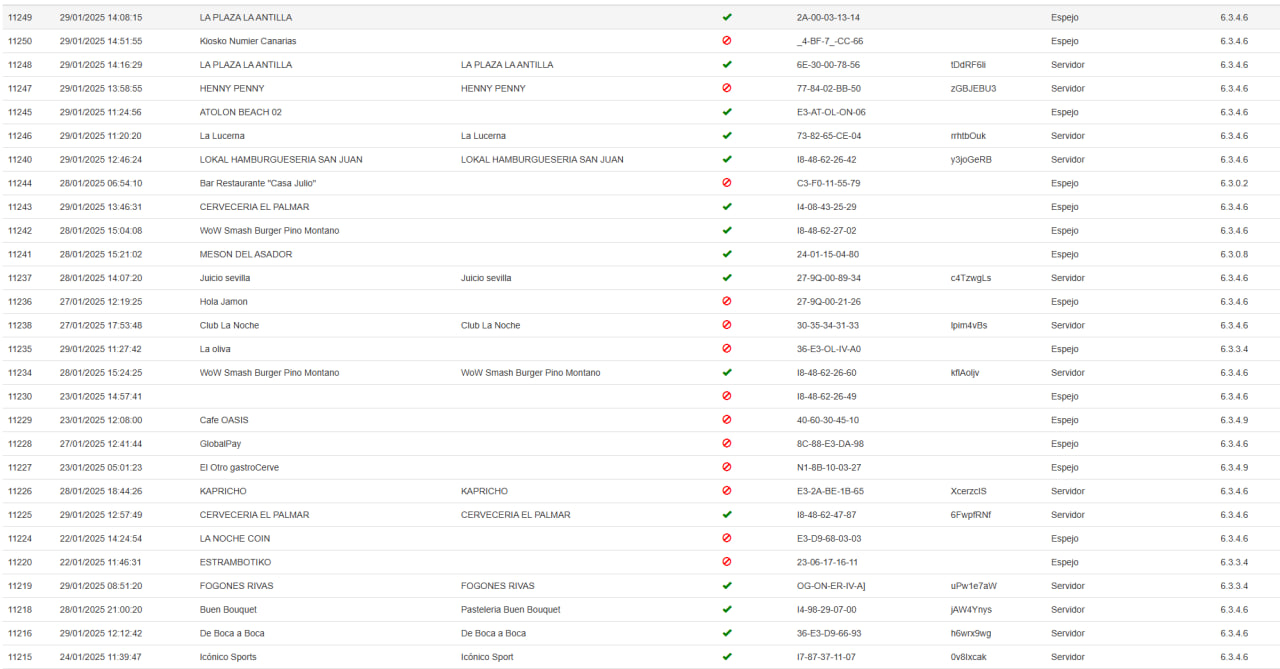Click the code h6wrx9wg

(x=971, y=633)
